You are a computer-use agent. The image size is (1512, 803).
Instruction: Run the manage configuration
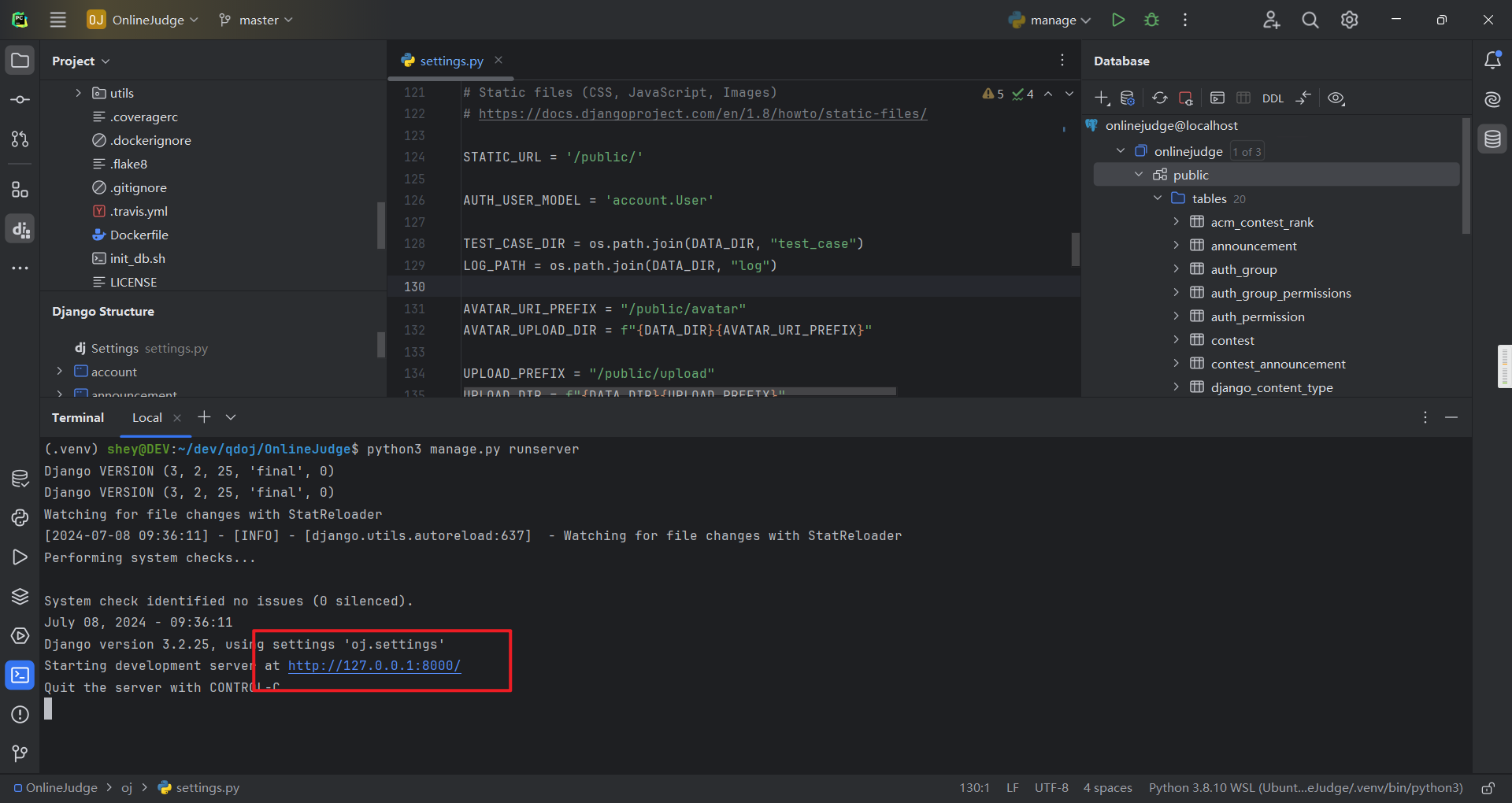(x=1117, y=20)
